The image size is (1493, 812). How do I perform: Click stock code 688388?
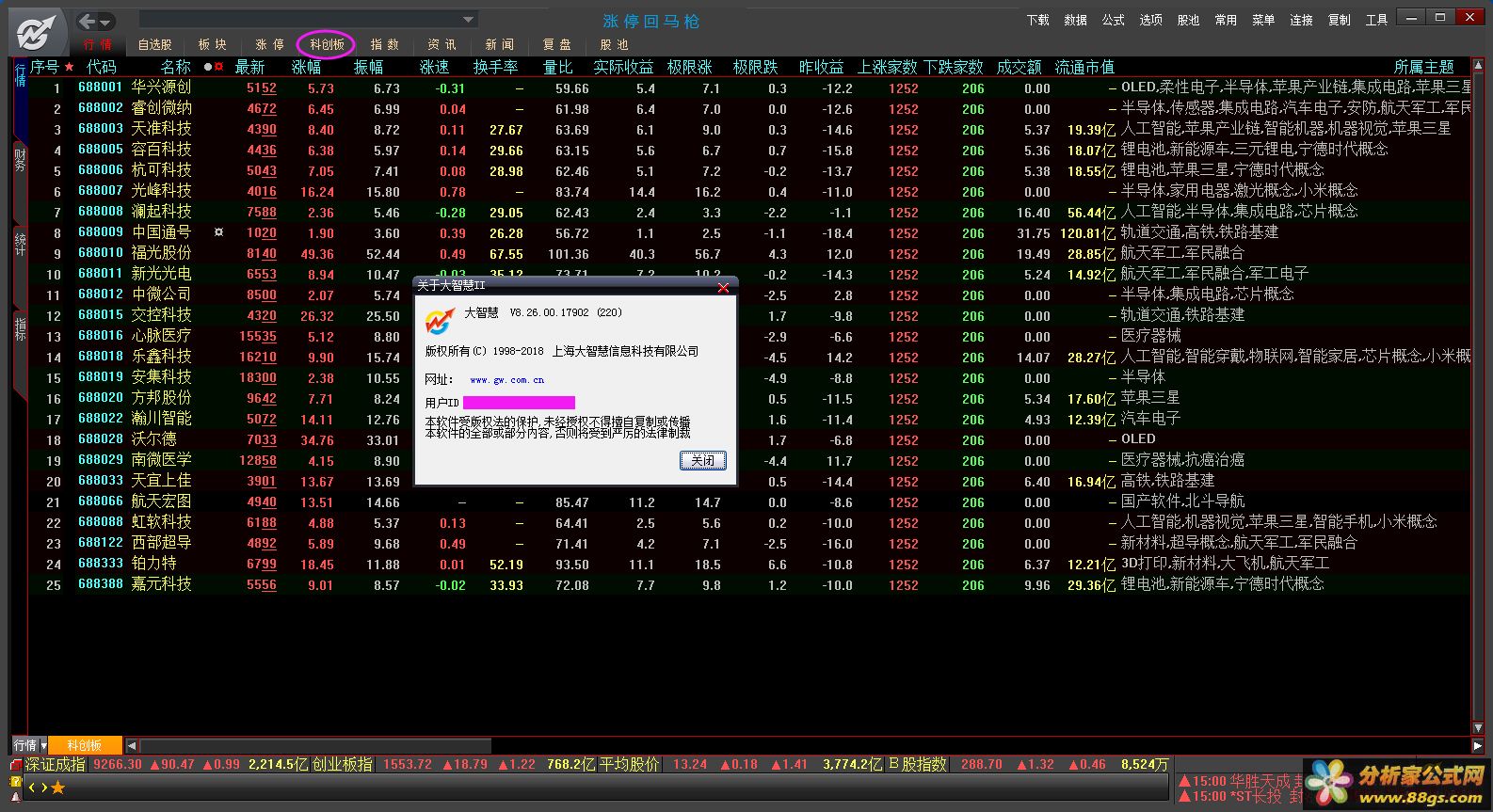[101, 584]
